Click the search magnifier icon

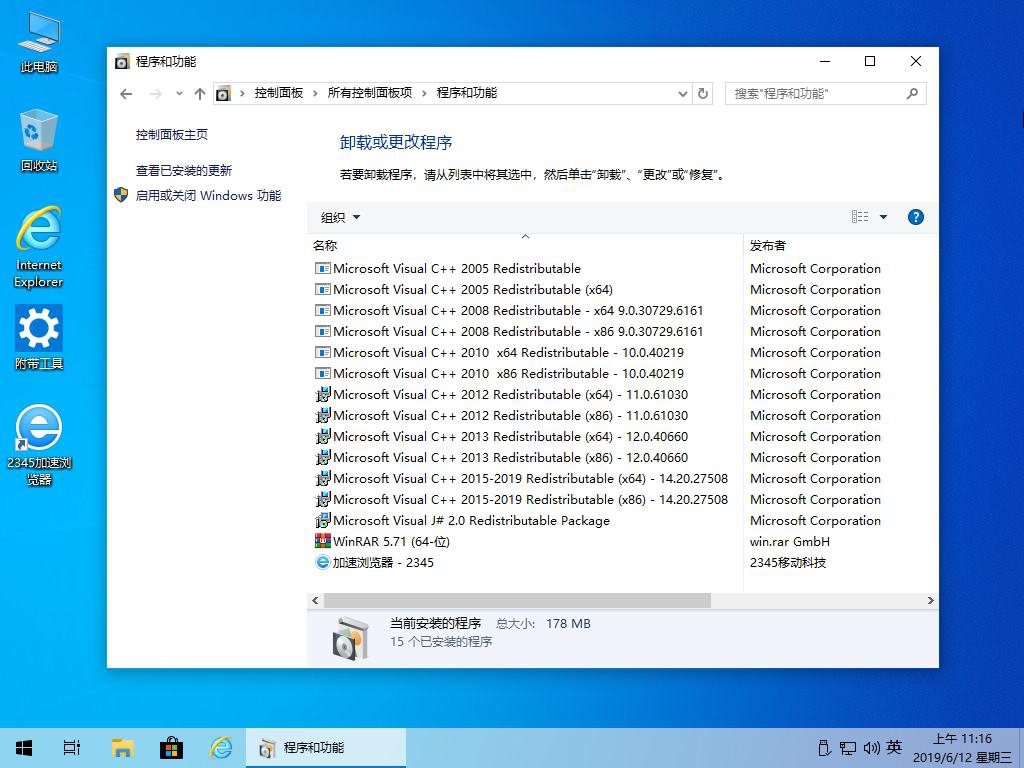coord(912,93)
